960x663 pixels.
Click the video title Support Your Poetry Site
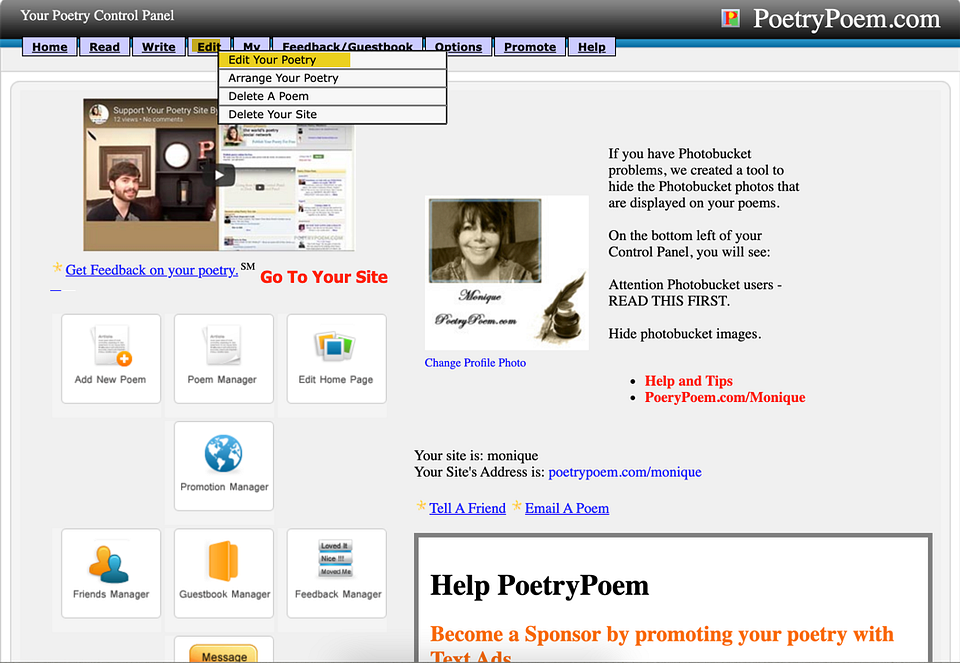click(x=165, y=110)
